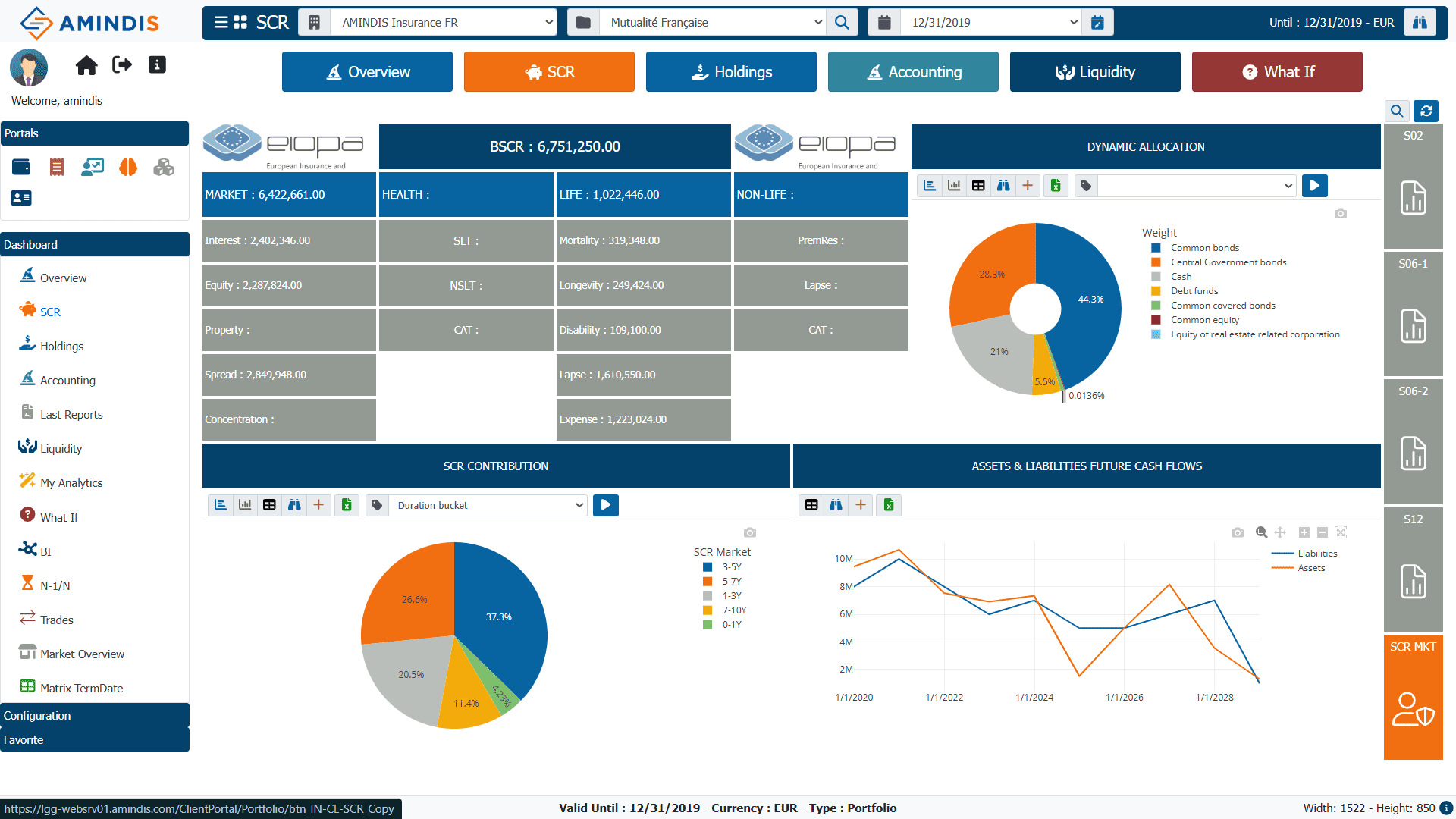Click the binoculars icon in cash flows toolbar
This screenshot has width=1456, height=819.
tap(836, 505)
